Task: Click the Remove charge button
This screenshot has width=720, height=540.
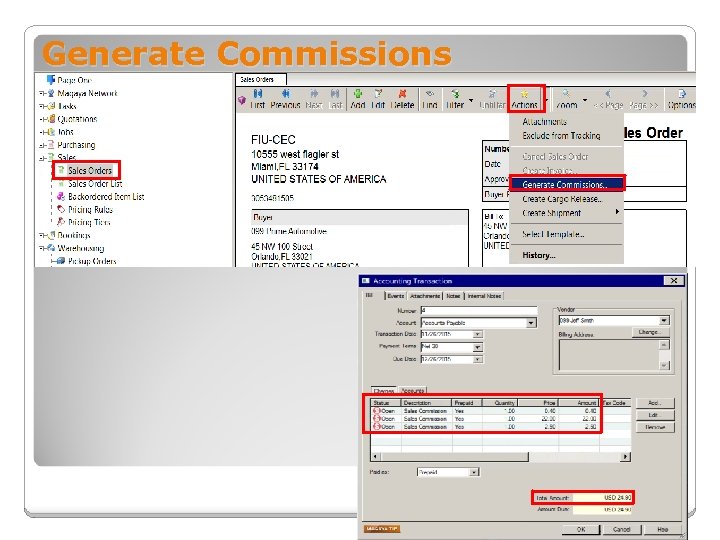Action: 655,427
